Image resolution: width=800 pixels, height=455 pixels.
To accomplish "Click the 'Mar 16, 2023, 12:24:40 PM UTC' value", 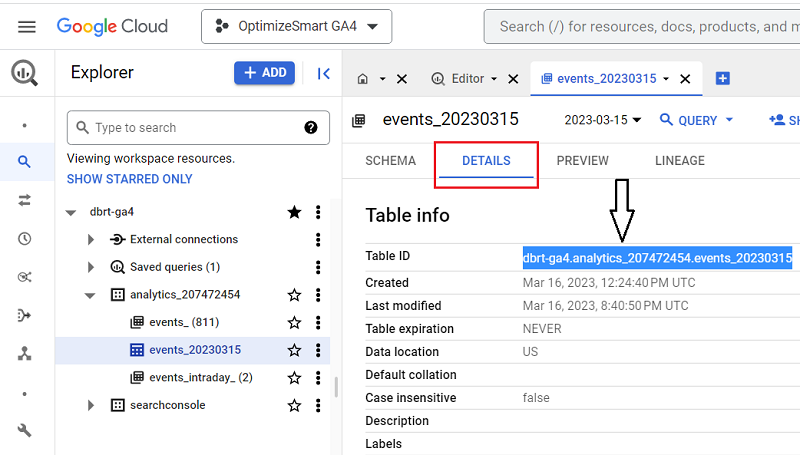I will pyautogui.click(x=609, y=283).
